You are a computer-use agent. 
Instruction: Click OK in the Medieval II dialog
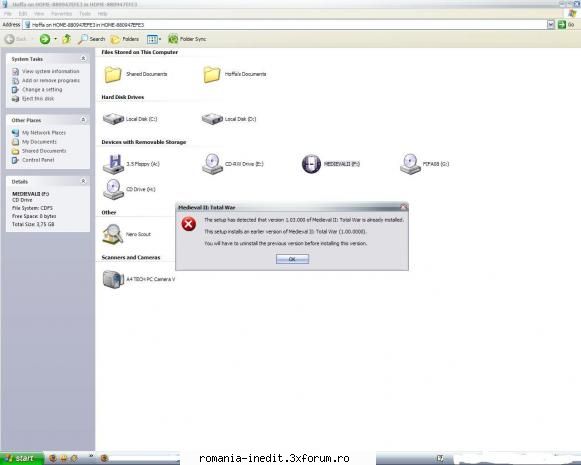[x=292, y=259]
